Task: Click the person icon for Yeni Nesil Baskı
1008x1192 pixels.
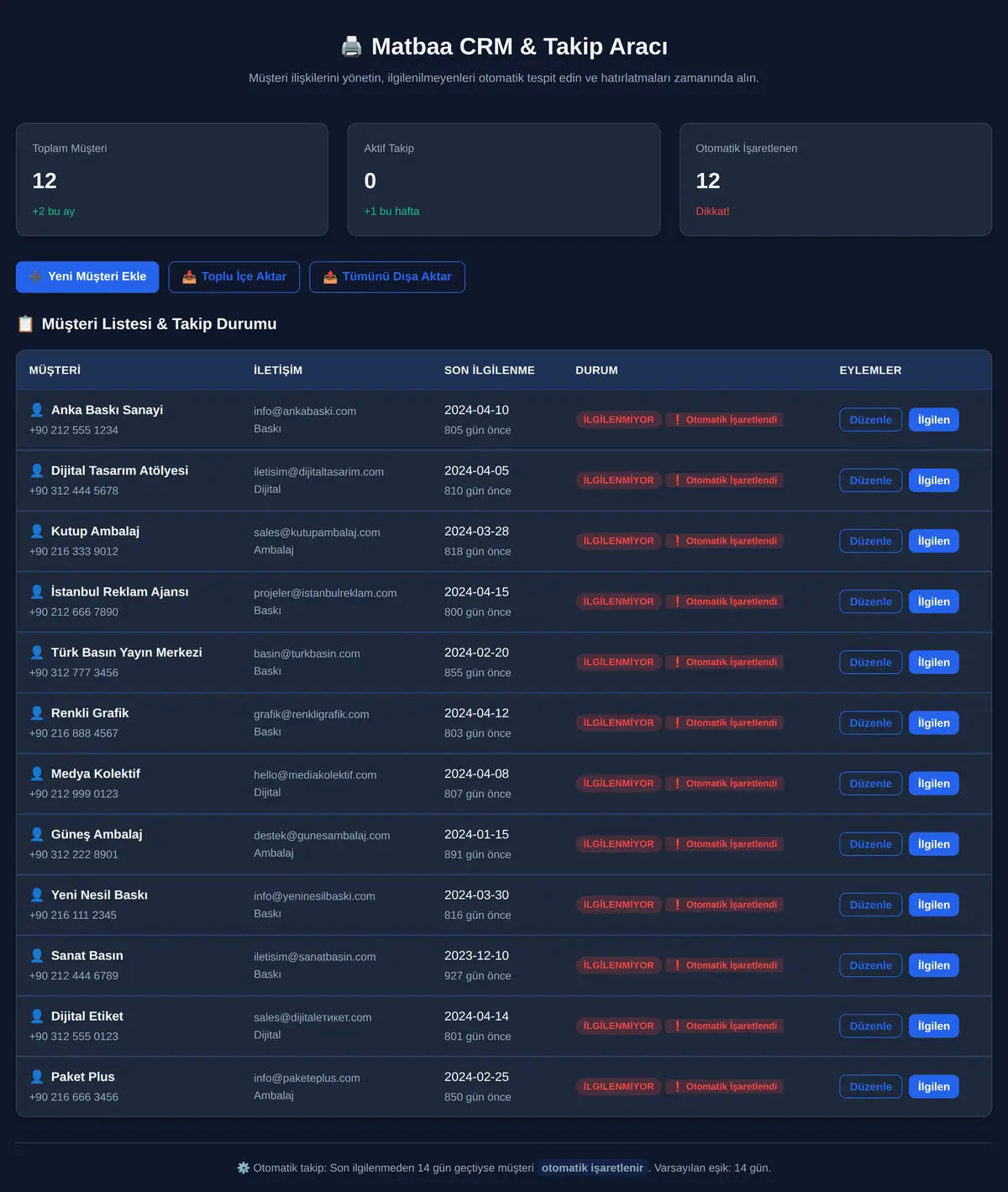Action: (x=37, y=895)
